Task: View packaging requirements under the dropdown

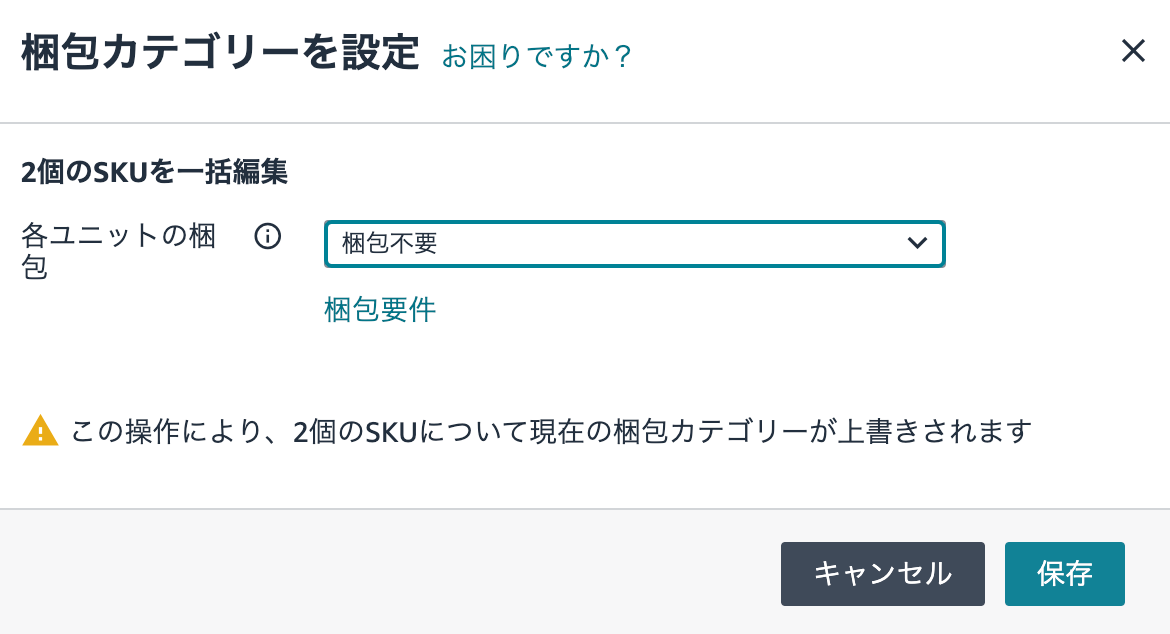Action: (x=380, y=310)
